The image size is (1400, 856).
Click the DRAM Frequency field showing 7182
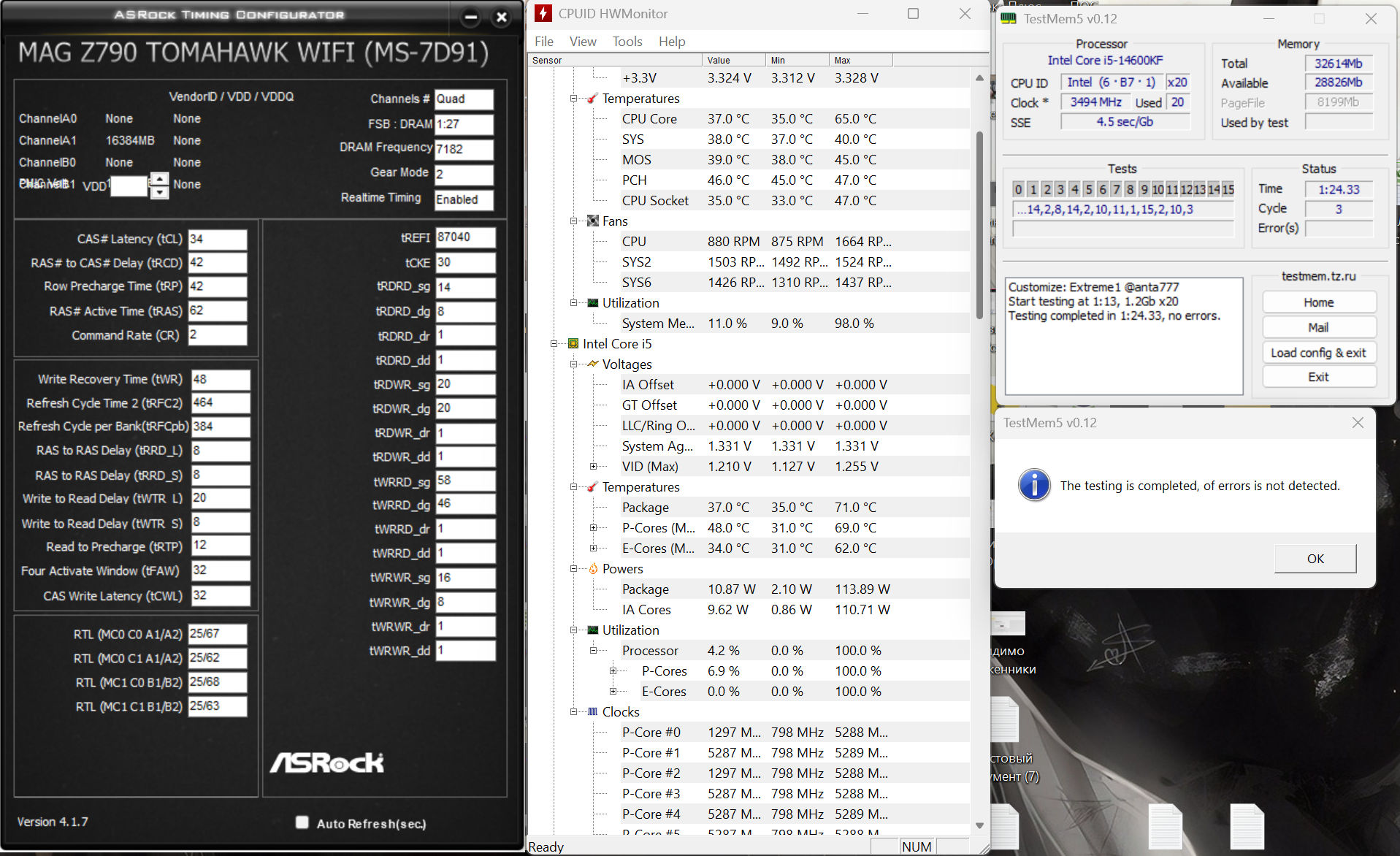(x=464, y=149)
